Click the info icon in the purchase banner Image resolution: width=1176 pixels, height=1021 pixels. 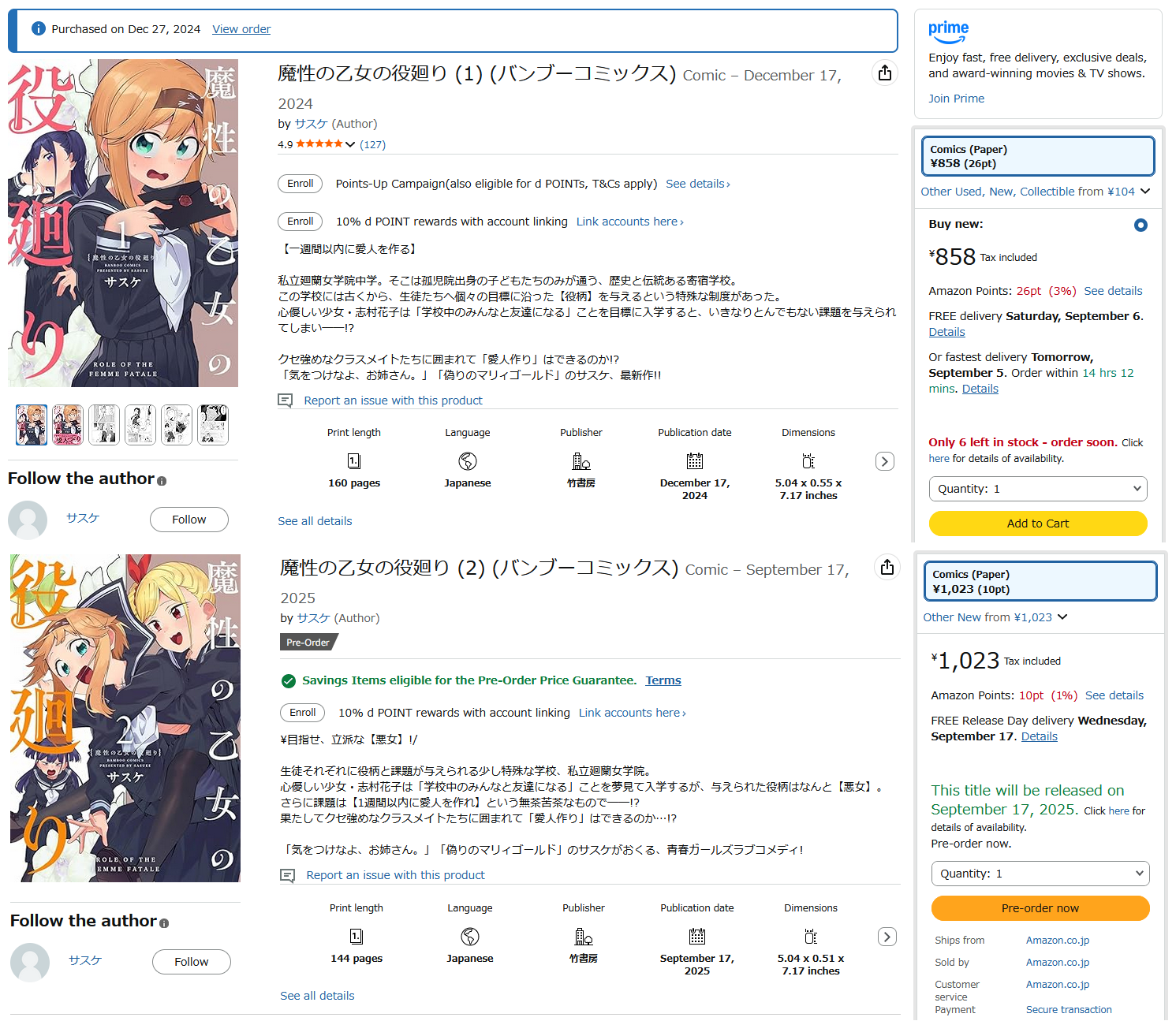[x=38, y=28]
